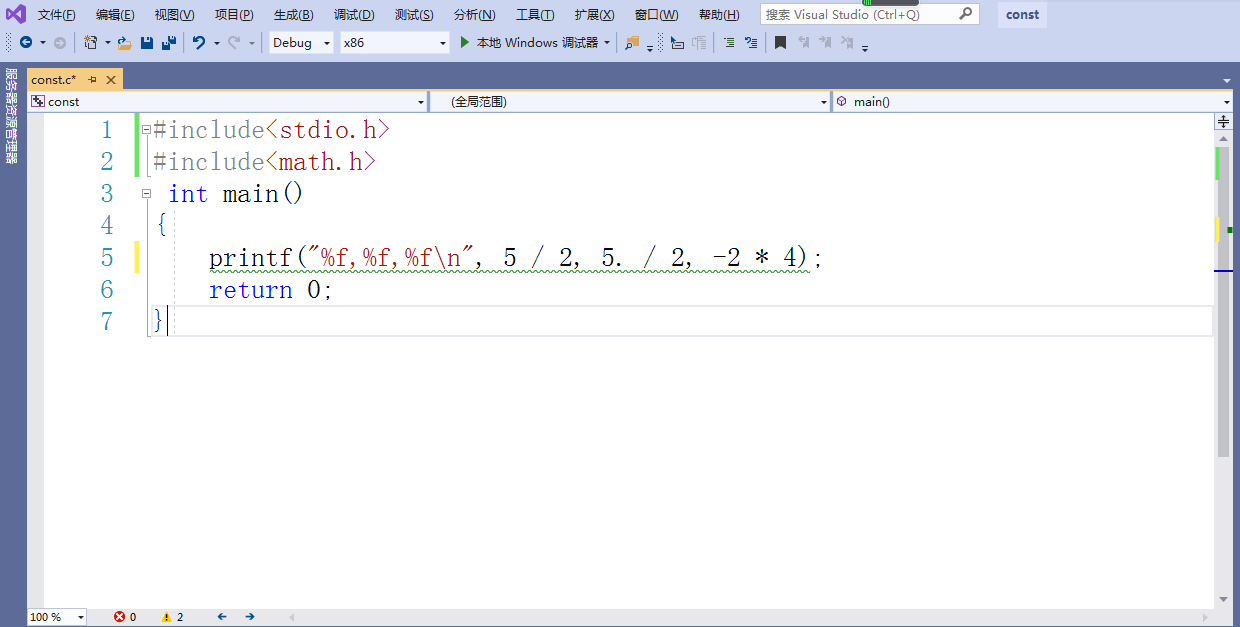The width and height of the screenshot is (1240, 627).
Task: Click the const solution name label
Action: tap(1023, 15)
